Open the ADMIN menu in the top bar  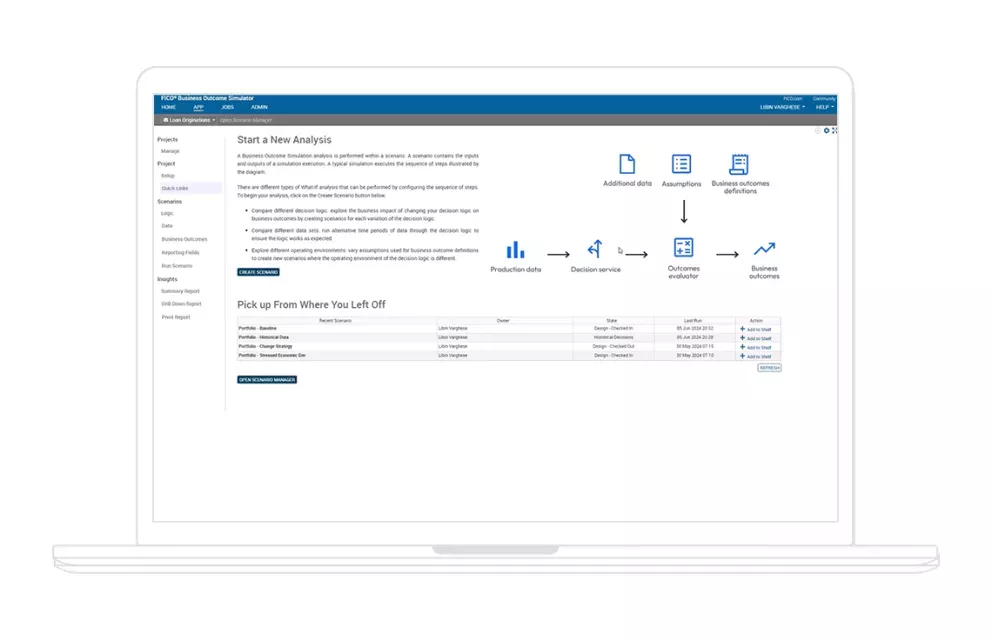point(259,106)
